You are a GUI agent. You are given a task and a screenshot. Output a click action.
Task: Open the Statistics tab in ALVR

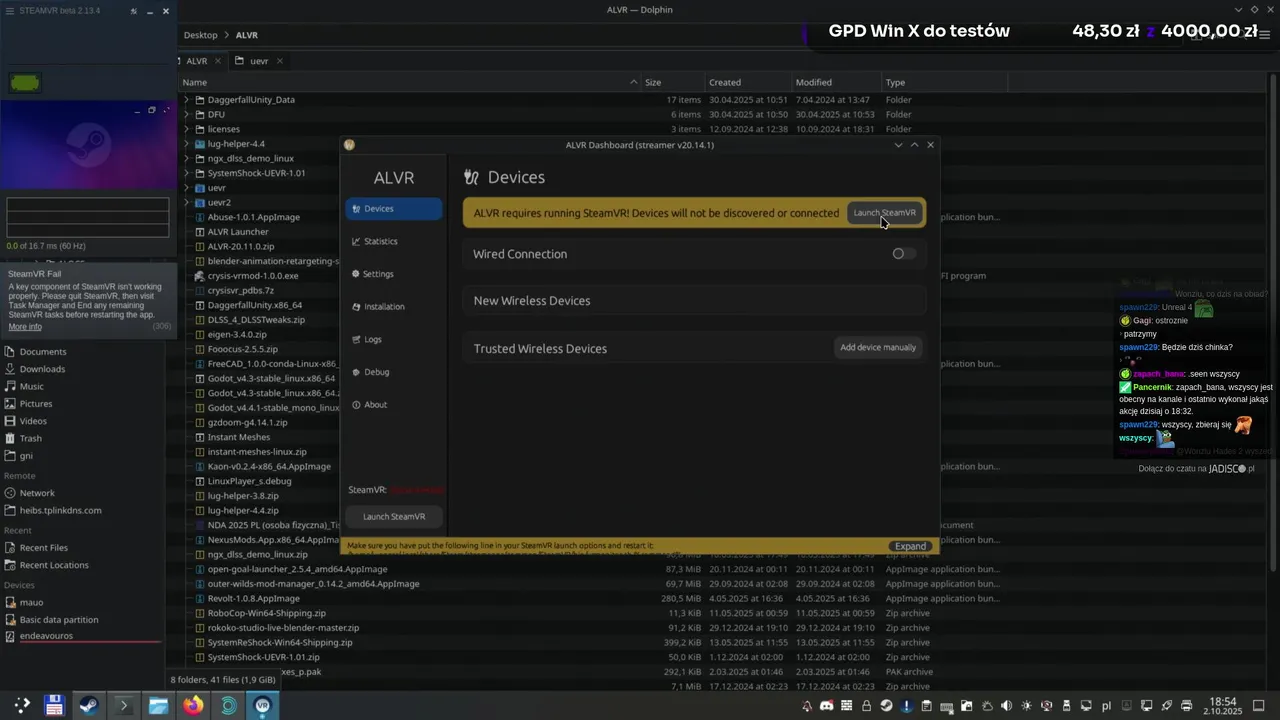[x=393, y=241]
